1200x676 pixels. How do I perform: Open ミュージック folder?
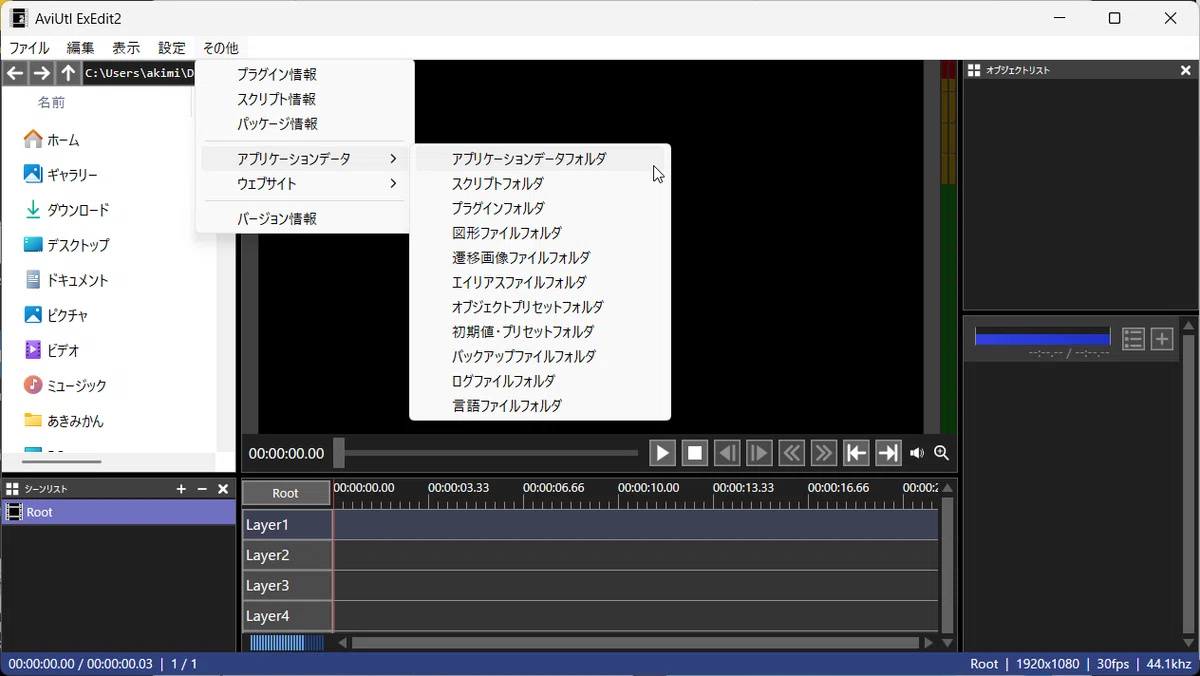tap(64, 385)
